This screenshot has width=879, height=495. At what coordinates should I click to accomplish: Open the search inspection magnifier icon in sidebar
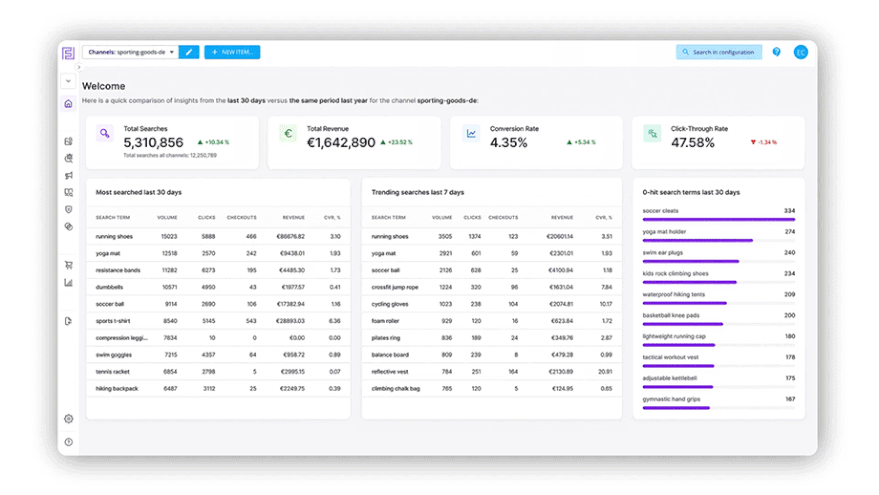(x=68, y=158)
